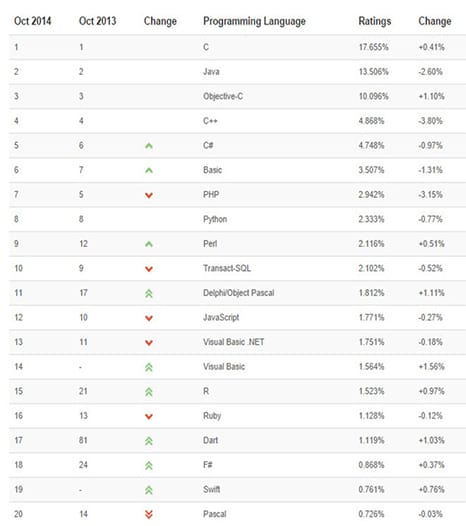Click the Transact-SQL language name
The image size is (466, 526).
(x=227, y=268)
